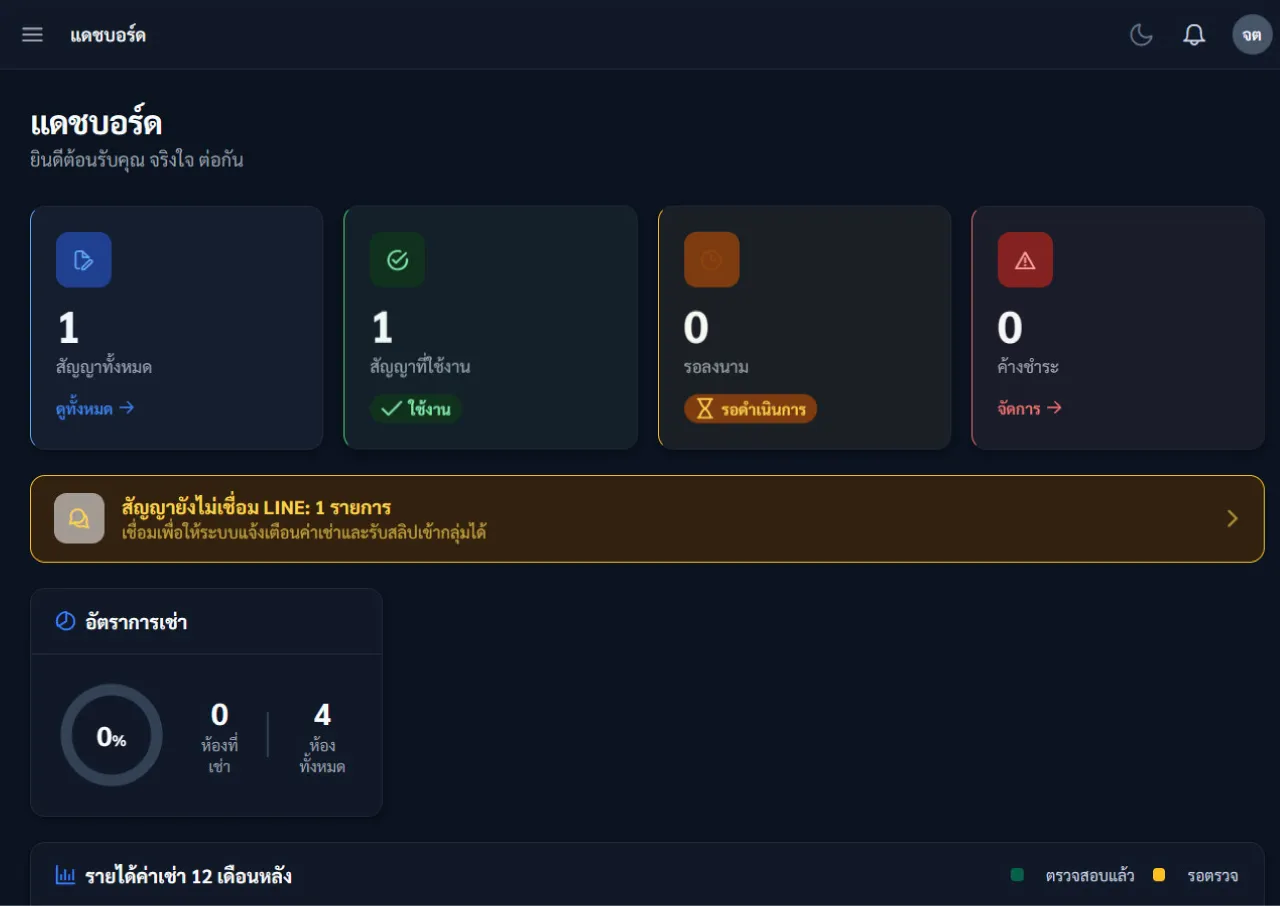The height and width of the screenshot is (906, 1280).
Task: Click the ตรวจสอบแล้ว legend label
Action: click(1090, 876)
